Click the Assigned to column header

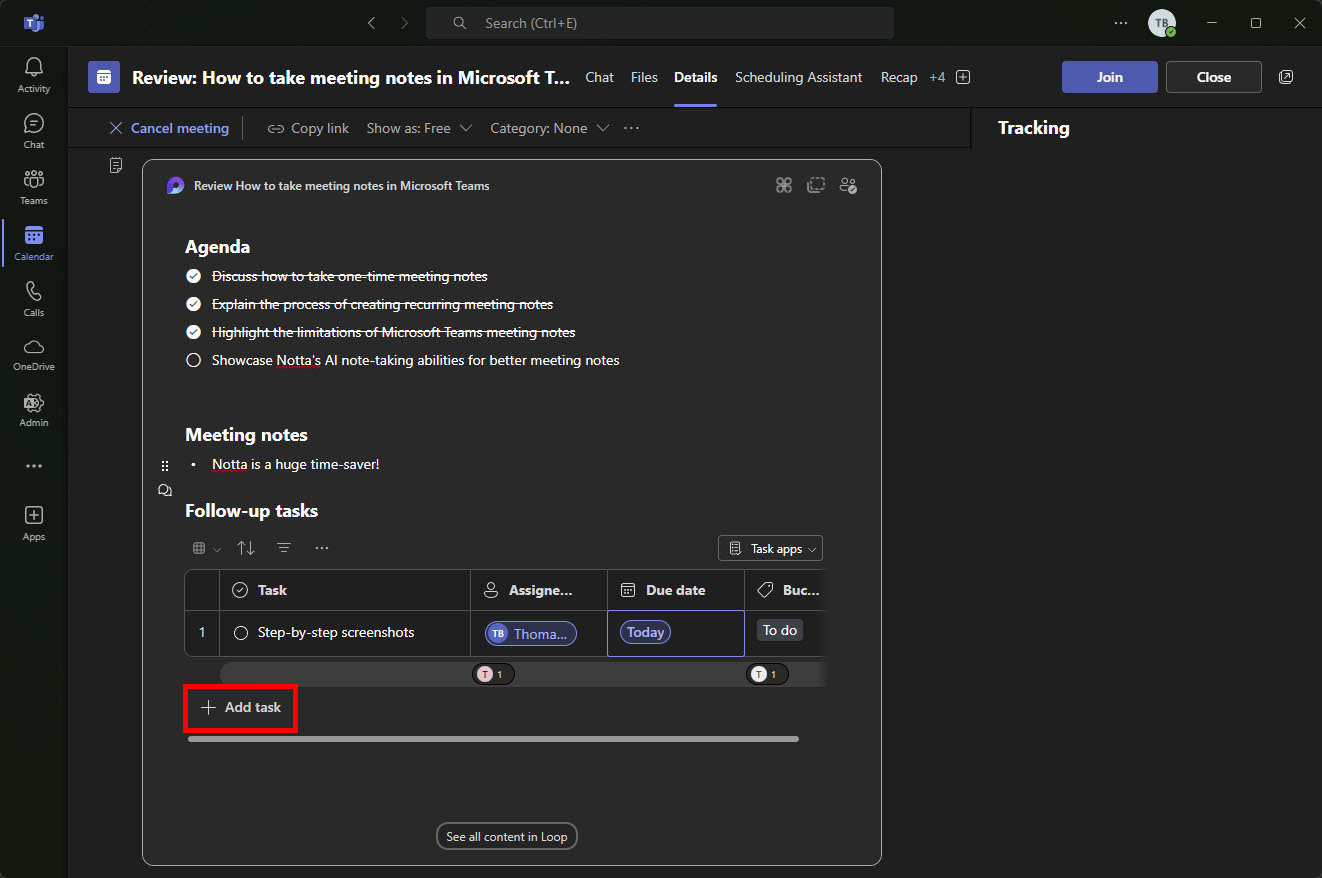click(x=539, y=590)
